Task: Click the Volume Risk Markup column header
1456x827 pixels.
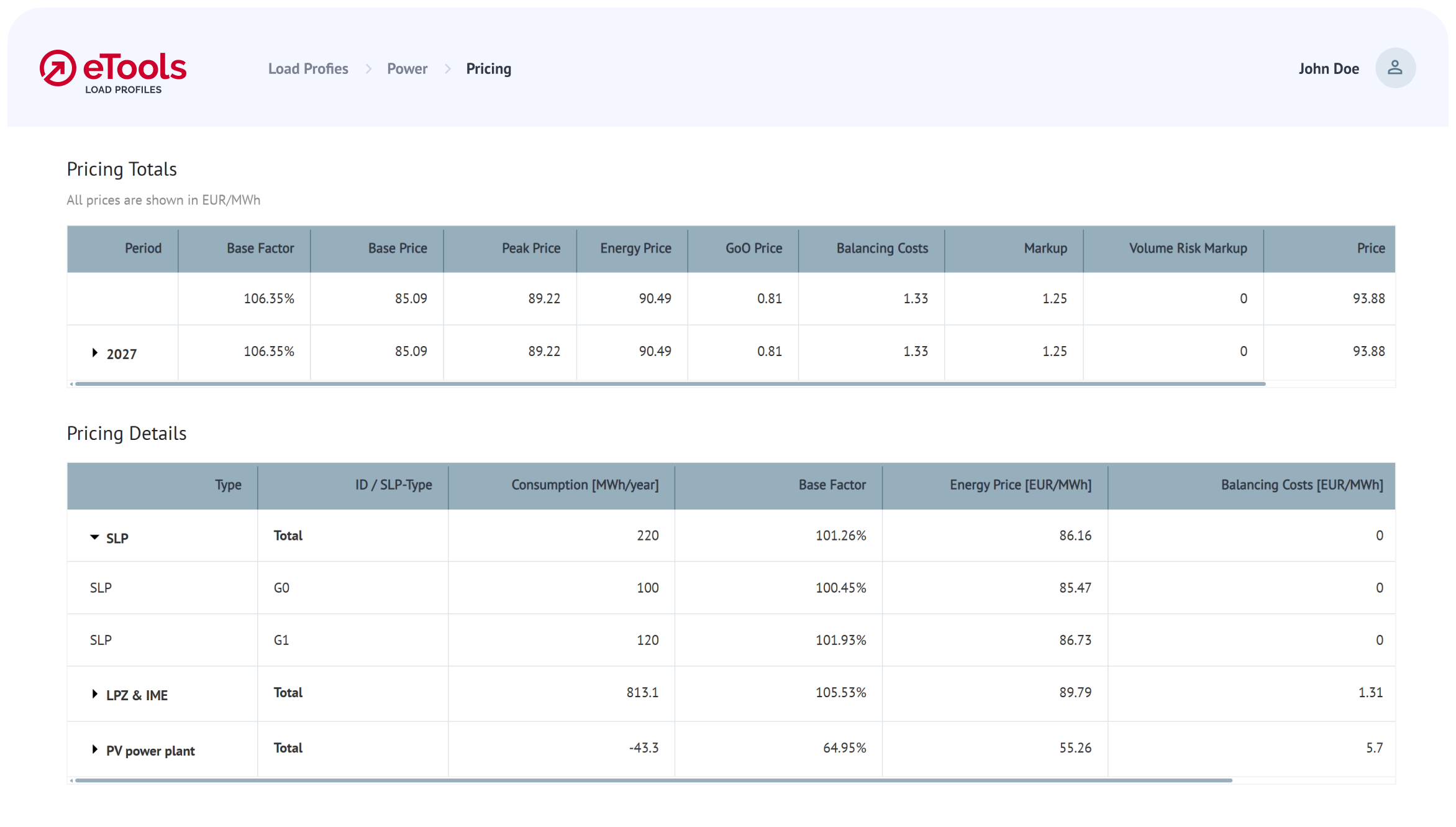Action: (1187, 249)
